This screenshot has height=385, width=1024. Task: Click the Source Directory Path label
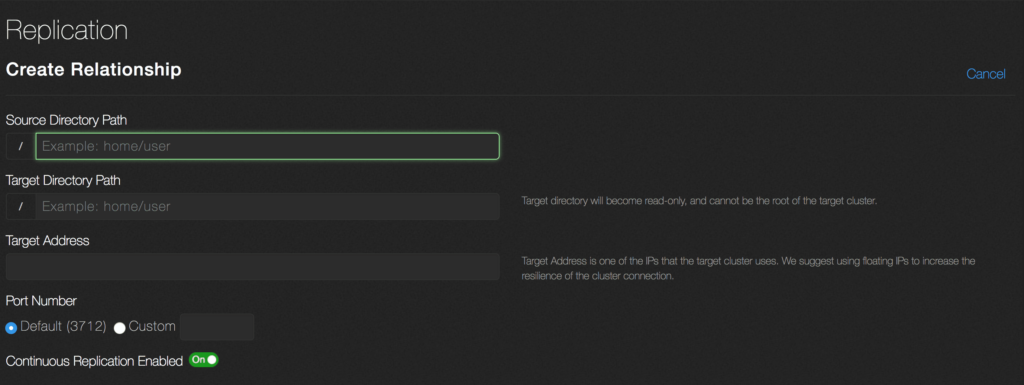click(66, 120)
